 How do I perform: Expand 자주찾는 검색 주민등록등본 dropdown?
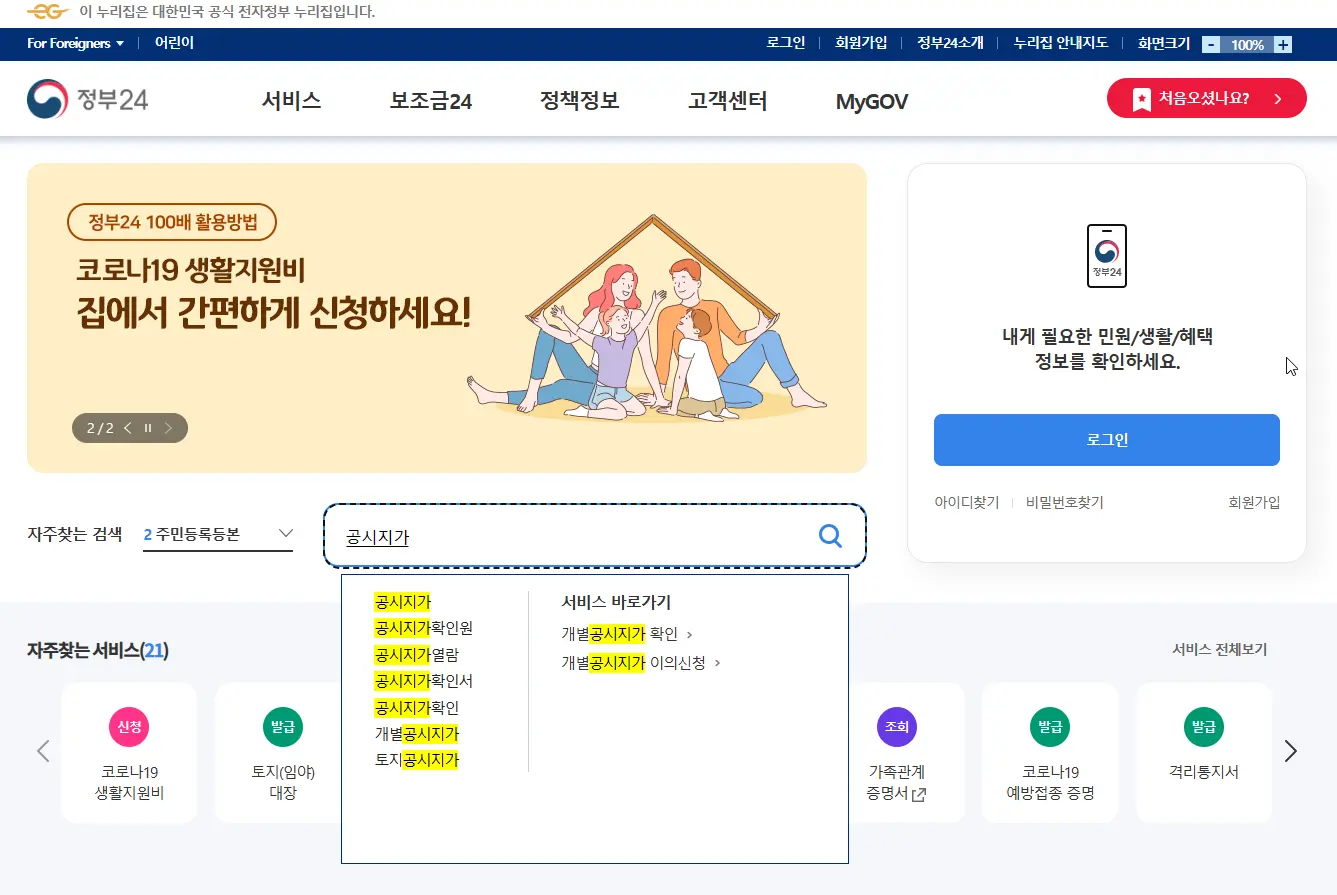point(218,534)
